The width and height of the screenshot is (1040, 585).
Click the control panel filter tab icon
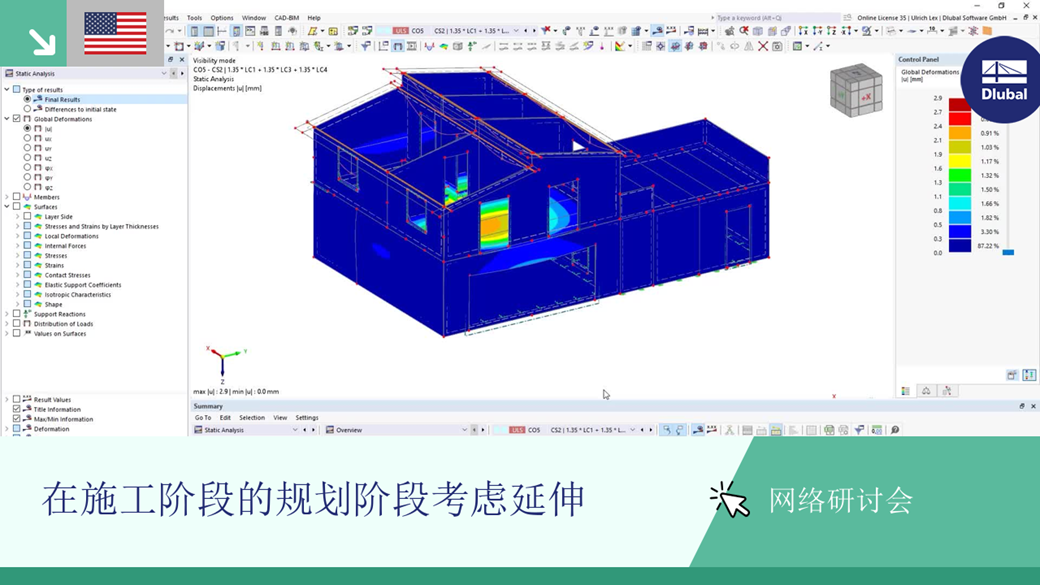point(946,391)
